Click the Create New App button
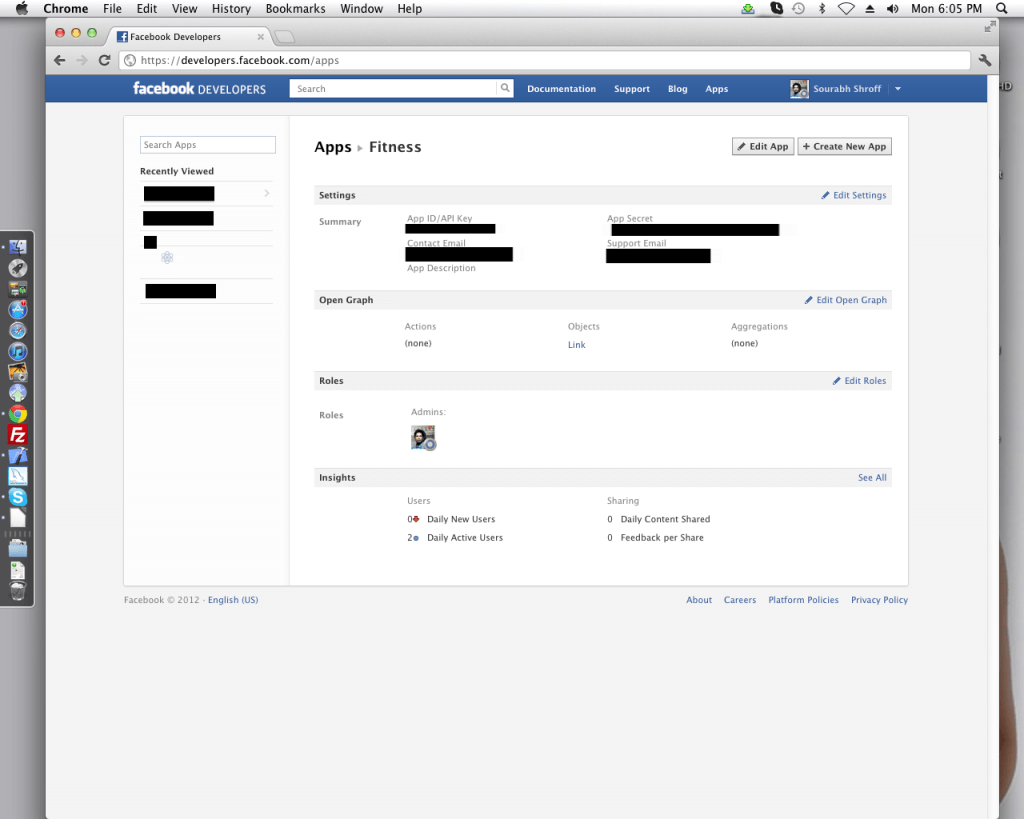Image resolution: width=1024 pixels, height=819 pixels. tap(844, 146)
